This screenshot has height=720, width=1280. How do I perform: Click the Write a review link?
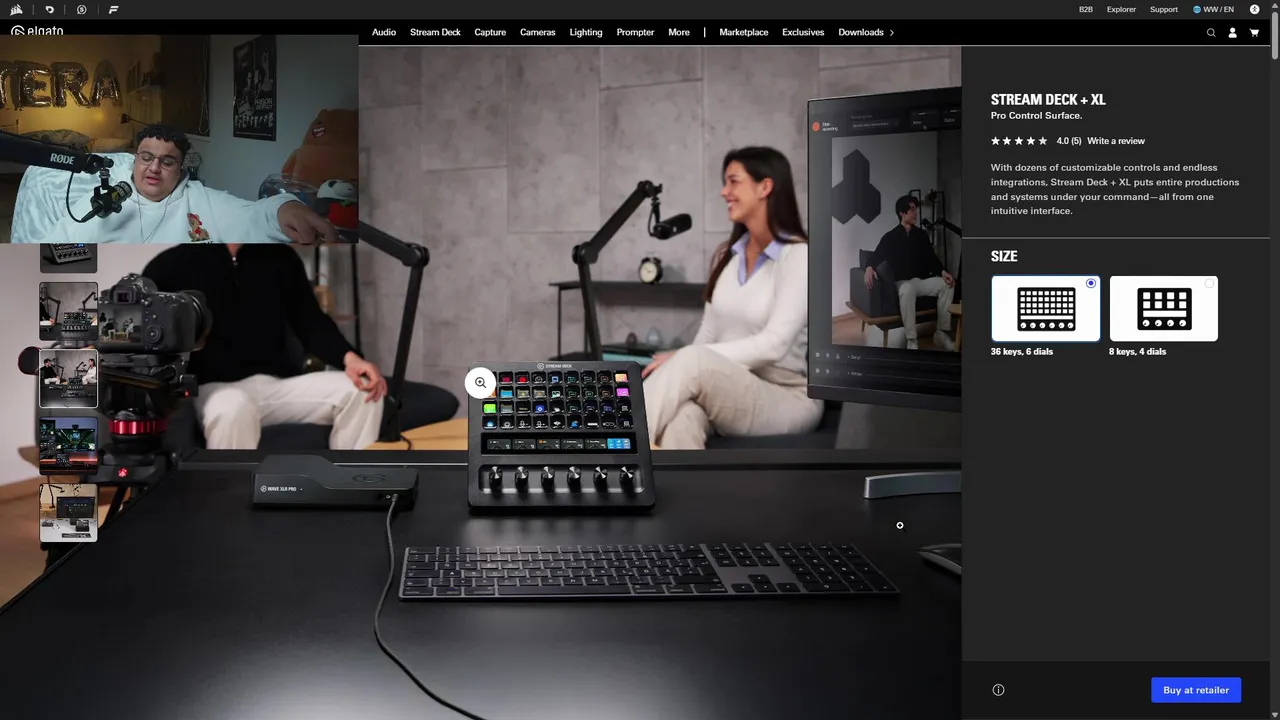(1116, 141)
